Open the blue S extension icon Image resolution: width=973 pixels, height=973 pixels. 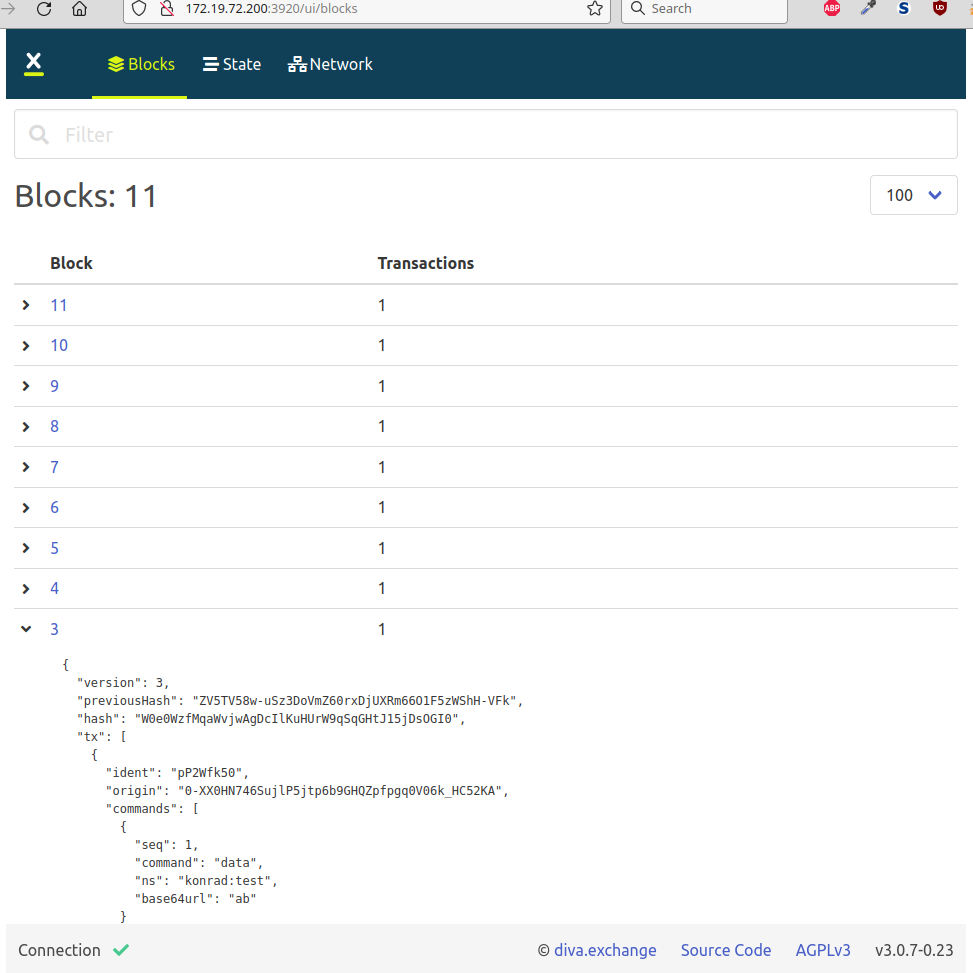(904, 9)
